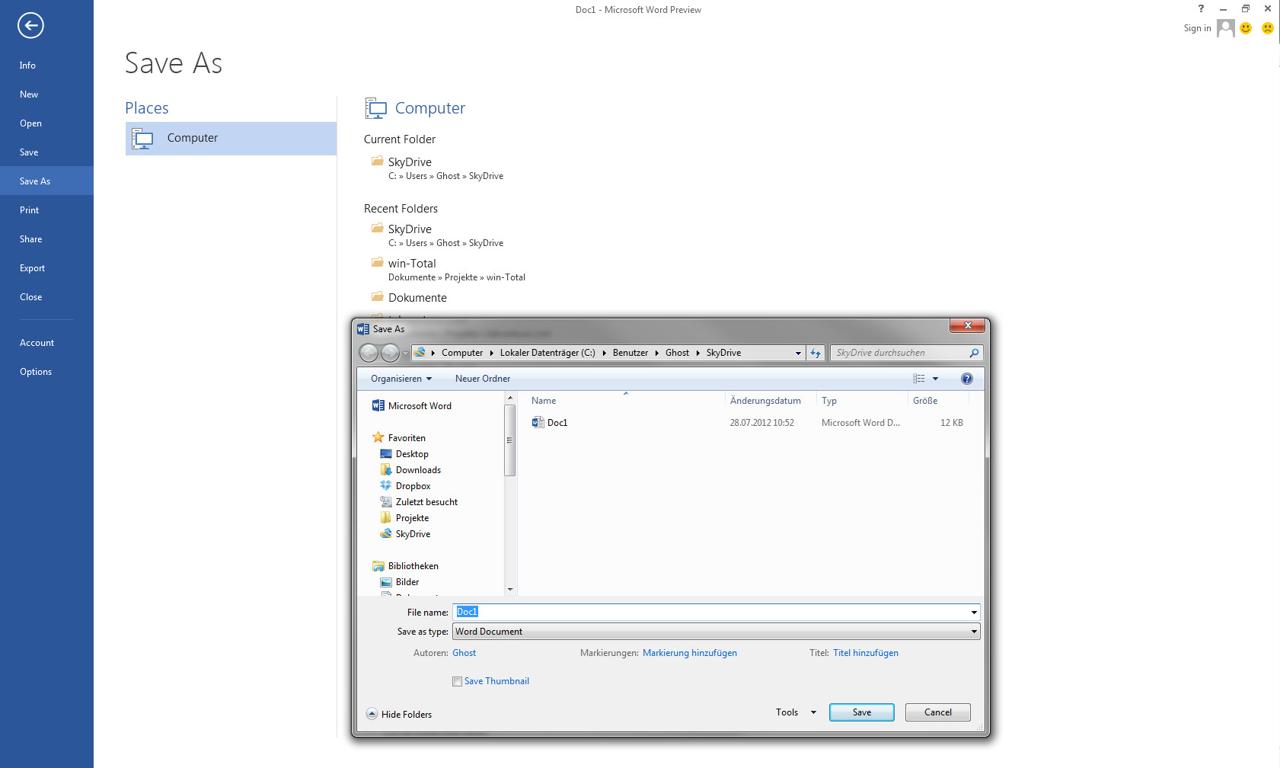Expand the address bar previous locations dropdown
This screenshot has height=768, width=1280.
point(797,353)
